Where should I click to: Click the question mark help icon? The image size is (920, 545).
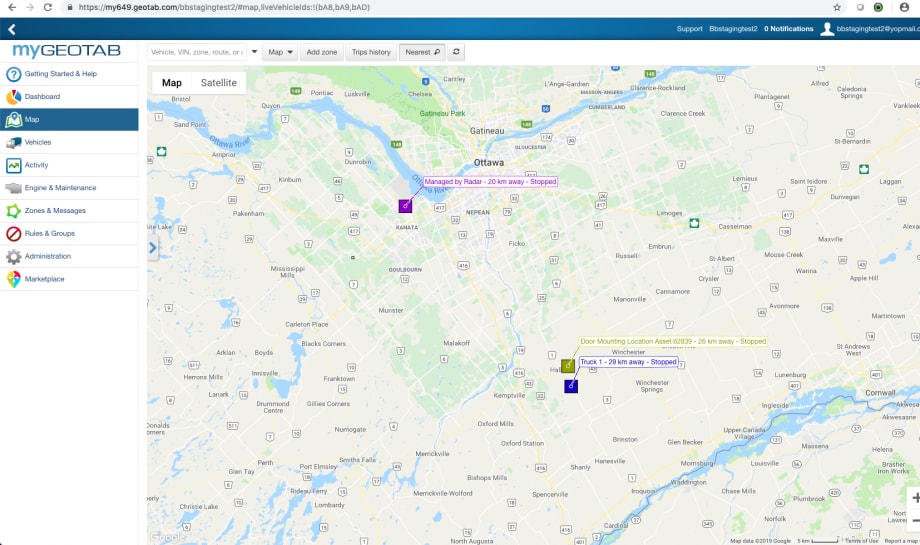(x=13, y=74)
